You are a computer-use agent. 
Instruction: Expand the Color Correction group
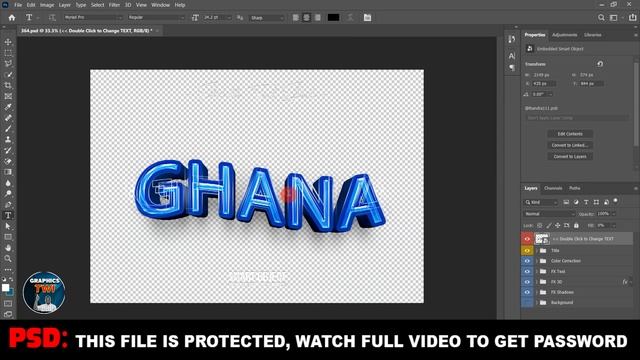[x=537, y=261]
